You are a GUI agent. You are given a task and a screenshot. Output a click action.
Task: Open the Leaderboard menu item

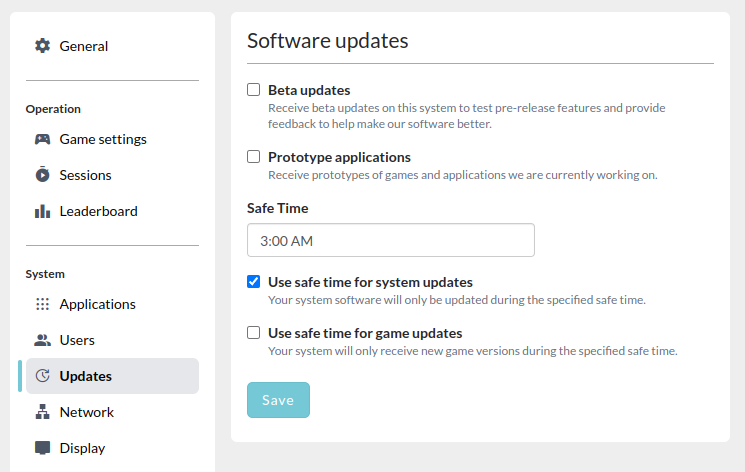112,211
